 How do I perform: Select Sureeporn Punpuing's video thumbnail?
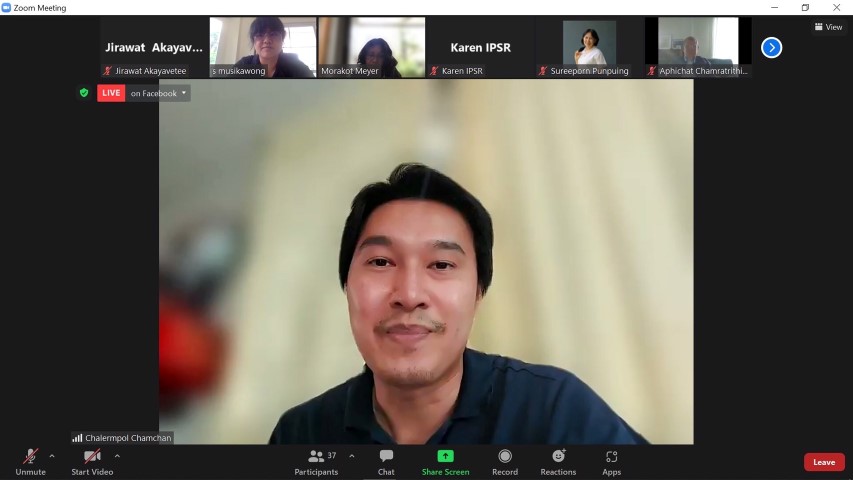pyautogui.click(x=589, y=47)
